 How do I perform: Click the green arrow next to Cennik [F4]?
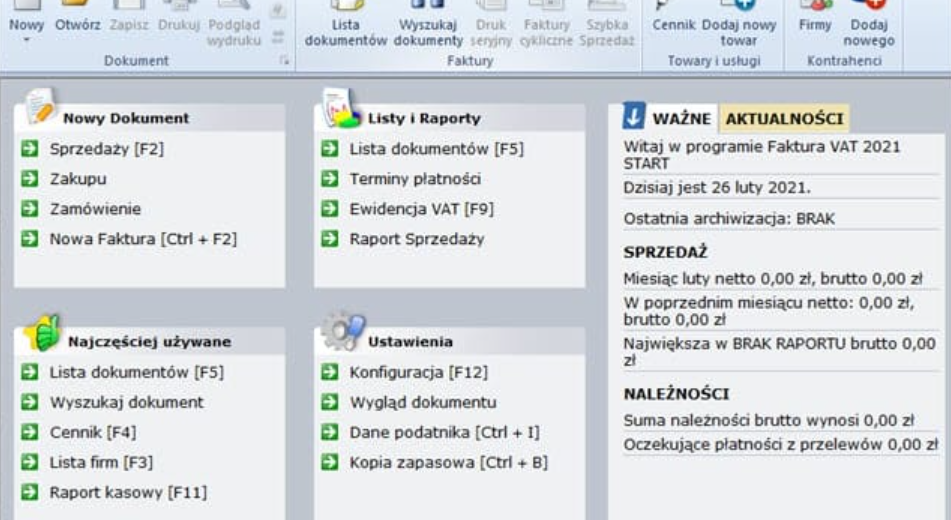pyautogui.click(x=30, y=431)
